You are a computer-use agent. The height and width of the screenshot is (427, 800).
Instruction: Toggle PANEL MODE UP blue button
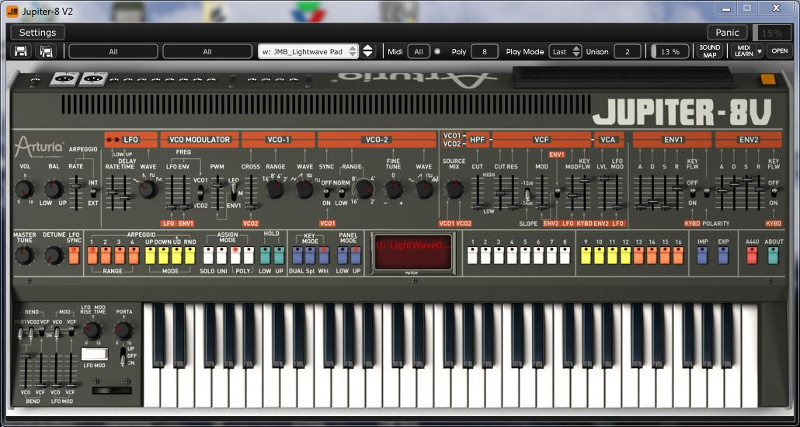click(x=356, y=256)
